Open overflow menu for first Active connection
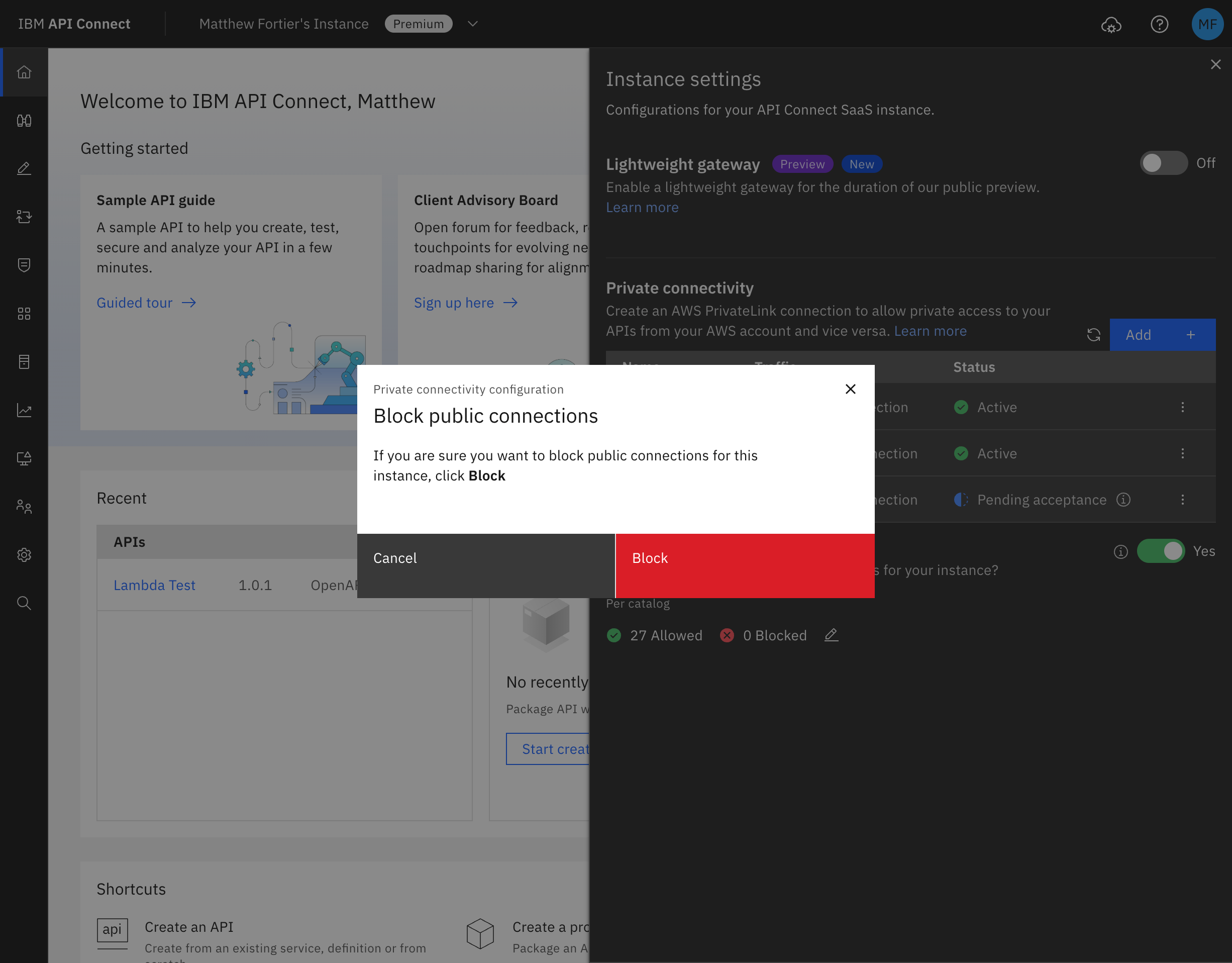Image resolution: width=1232 pixels, height=963 pixels. pyautogui.click(x=1182, y=407)
